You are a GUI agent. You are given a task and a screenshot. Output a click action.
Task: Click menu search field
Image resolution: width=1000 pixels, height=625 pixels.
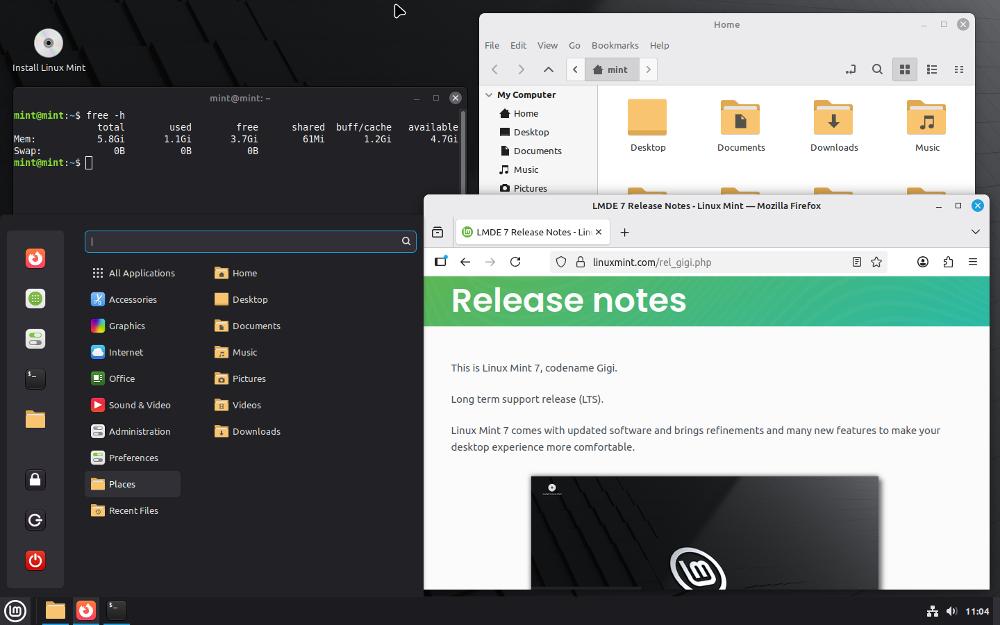251,241
